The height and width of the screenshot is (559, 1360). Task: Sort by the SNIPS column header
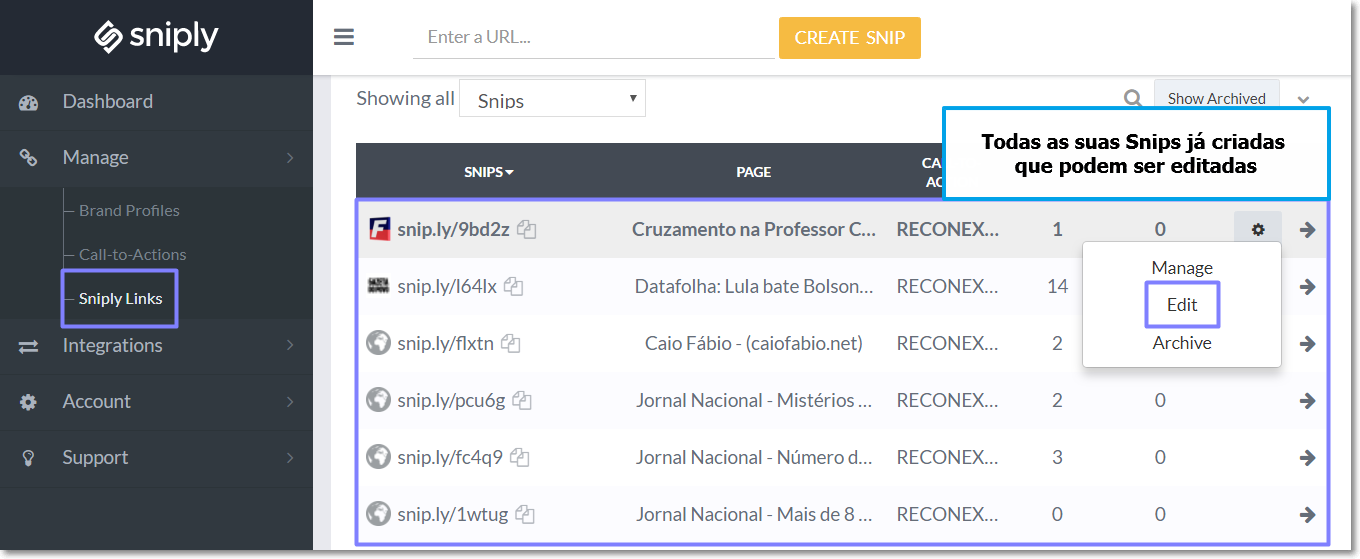pyautogui.click(x=489, y=172)
